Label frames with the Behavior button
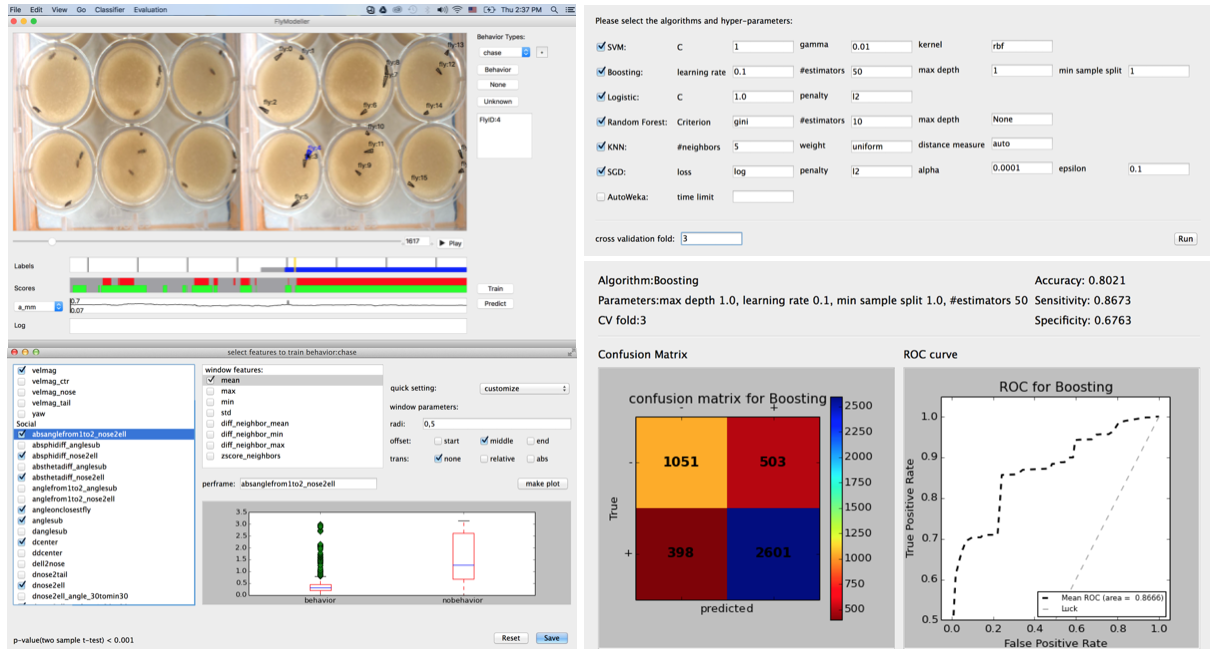The image size is (1218, 658). pyautogui.click(x=498, y=70)
